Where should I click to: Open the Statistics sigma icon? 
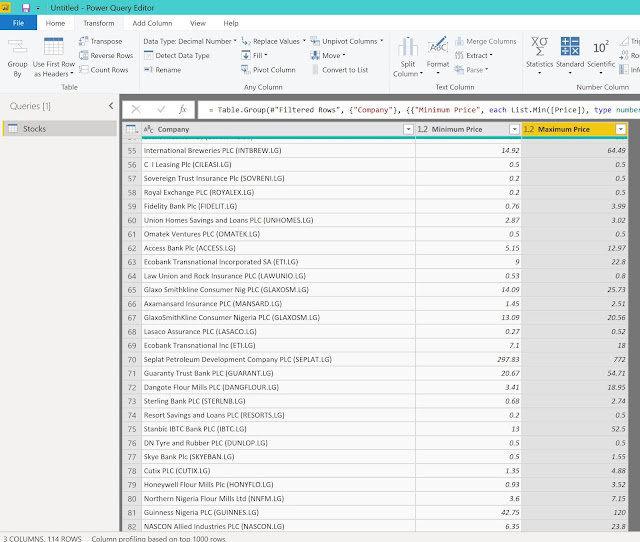pyautogui.click(x=539, y=46)
